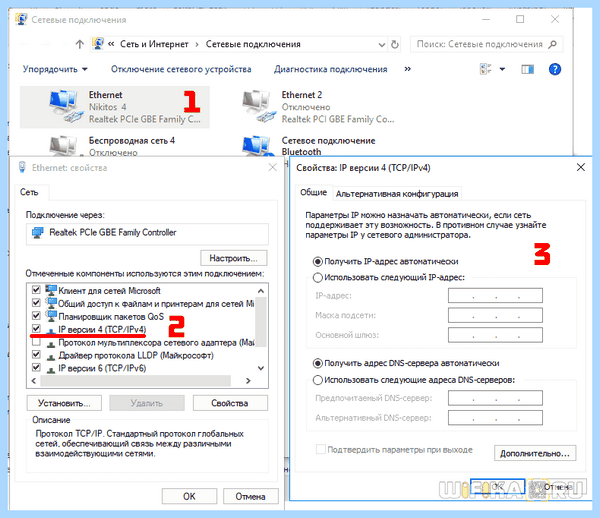
Task: Click the Свойства button
Action: click(x=230, y=403)
